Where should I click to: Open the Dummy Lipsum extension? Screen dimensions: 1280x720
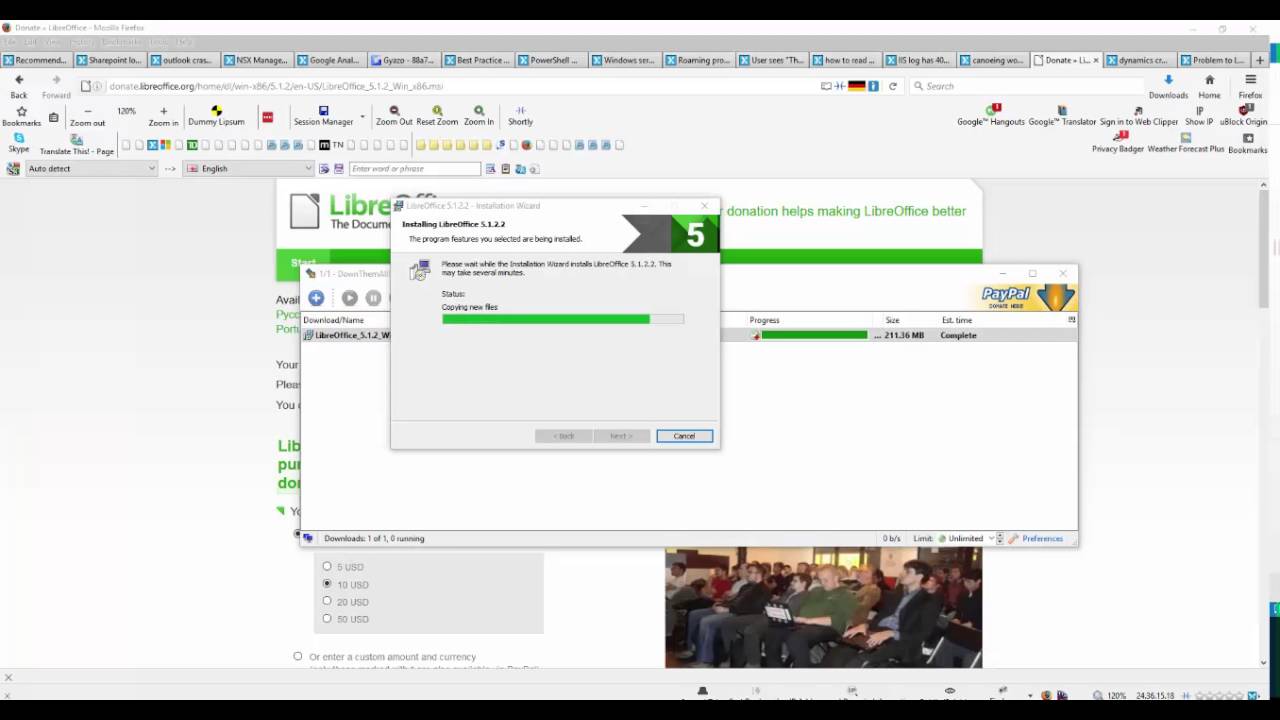click(216, 111)
